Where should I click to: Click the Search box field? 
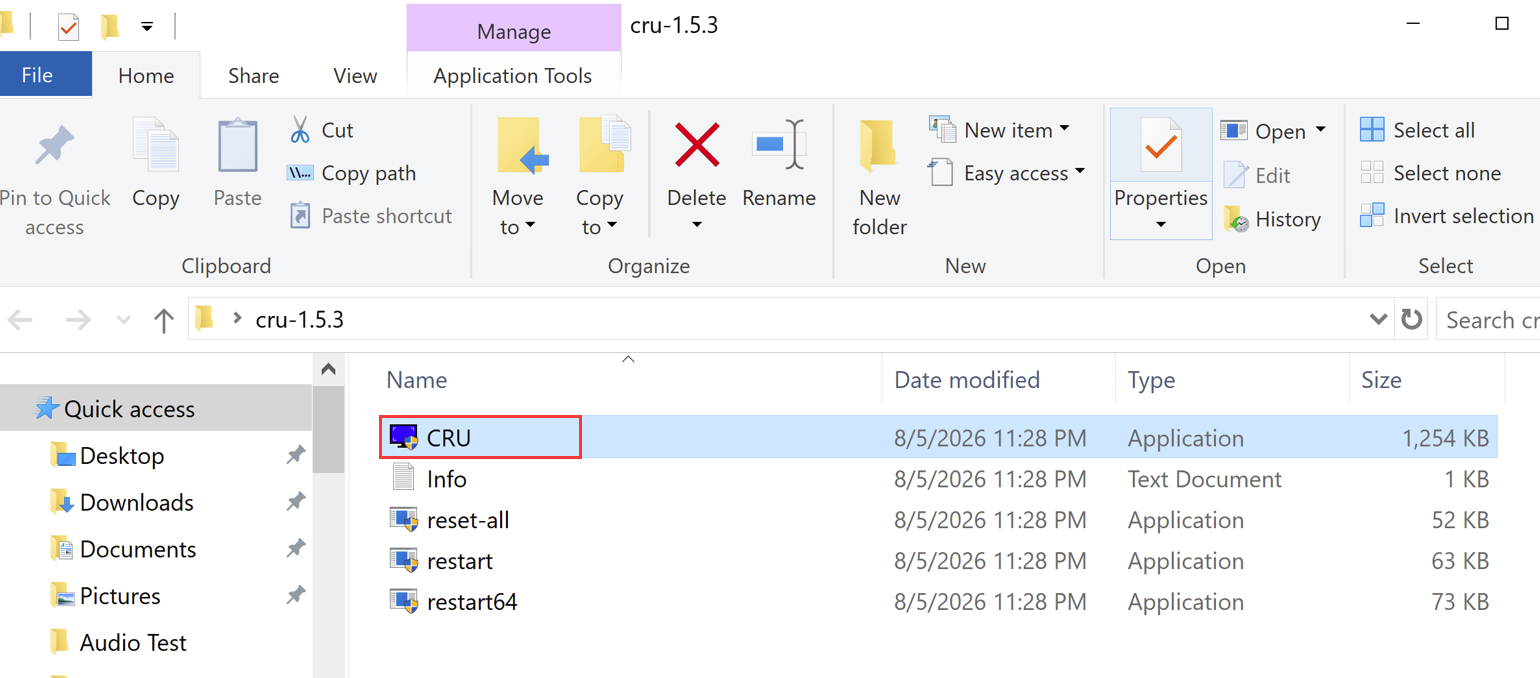[x=1489, y=320]
